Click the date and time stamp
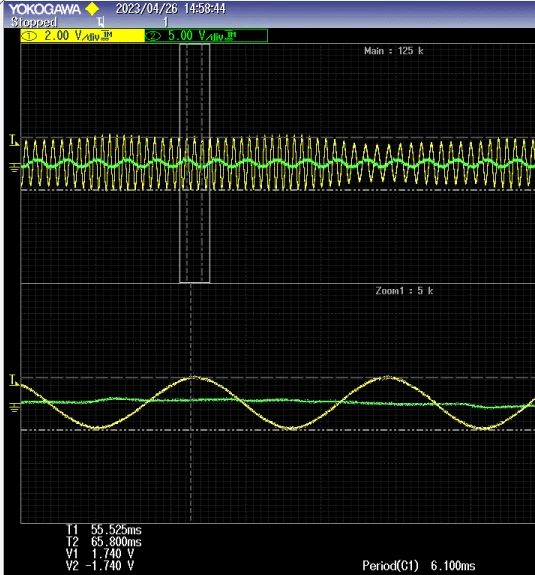This screenshot has height=575, width=535. tap(171, 9)
